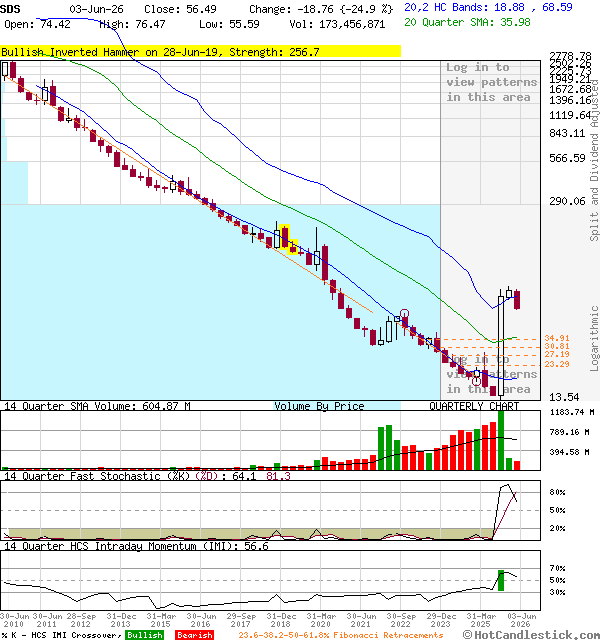Click the red circle marker near 30-Sep-2022
This screenshot has width=600, height=640.
(404, 313)
